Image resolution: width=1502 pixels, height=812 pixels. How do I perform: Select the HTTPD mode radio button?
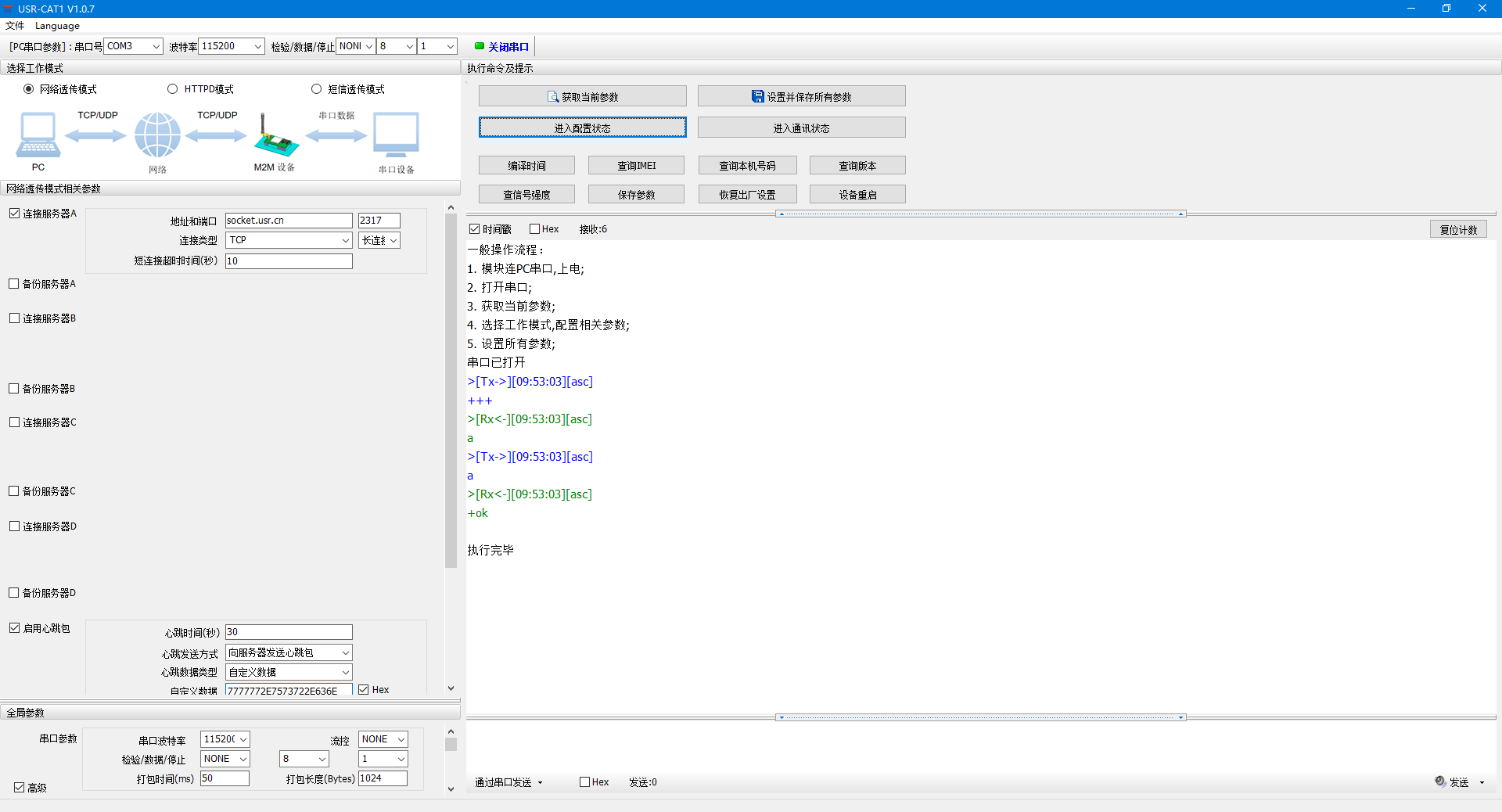[173, 89]
